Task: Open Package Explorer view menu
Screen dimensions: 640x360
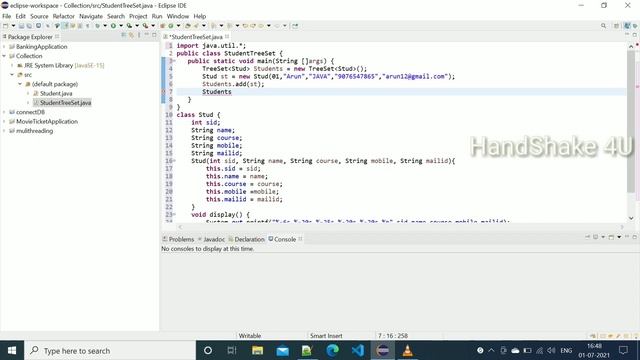Action: tap(139, 36)
